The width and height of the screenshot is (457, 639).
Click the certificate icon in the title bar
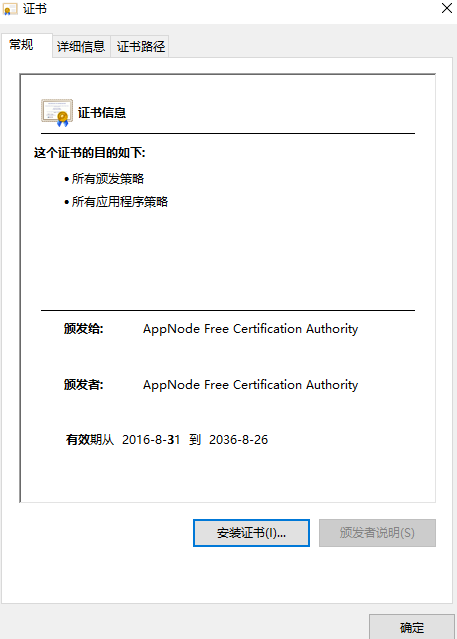click(x=10, y=9)
